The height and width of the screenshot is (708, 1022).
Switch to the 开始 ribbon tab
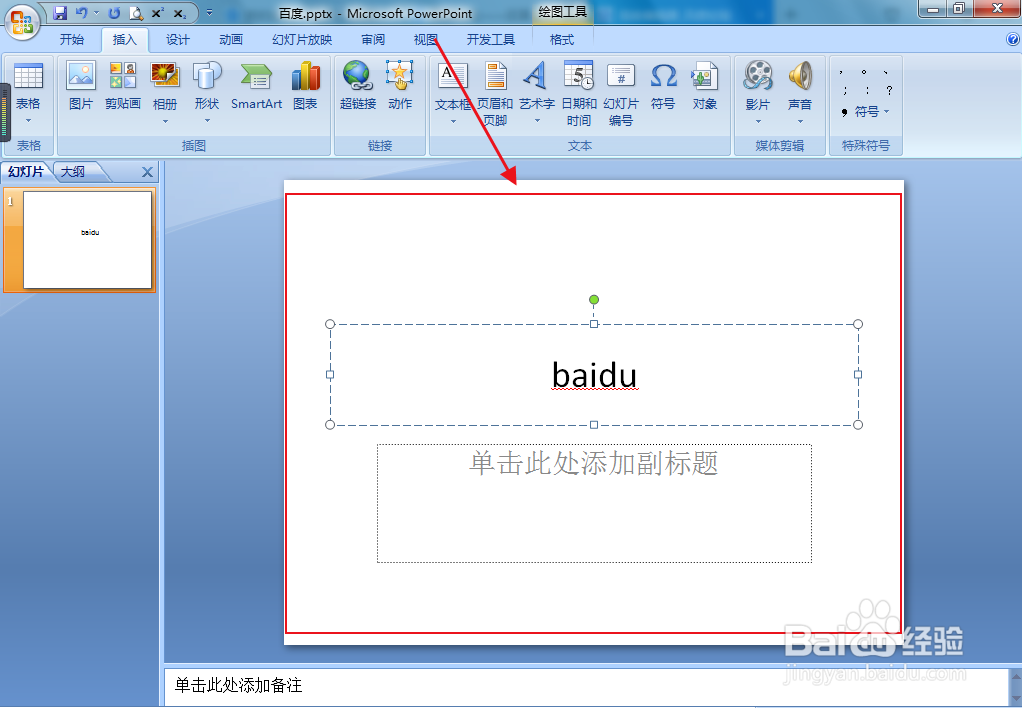click(x=72, y=40)
